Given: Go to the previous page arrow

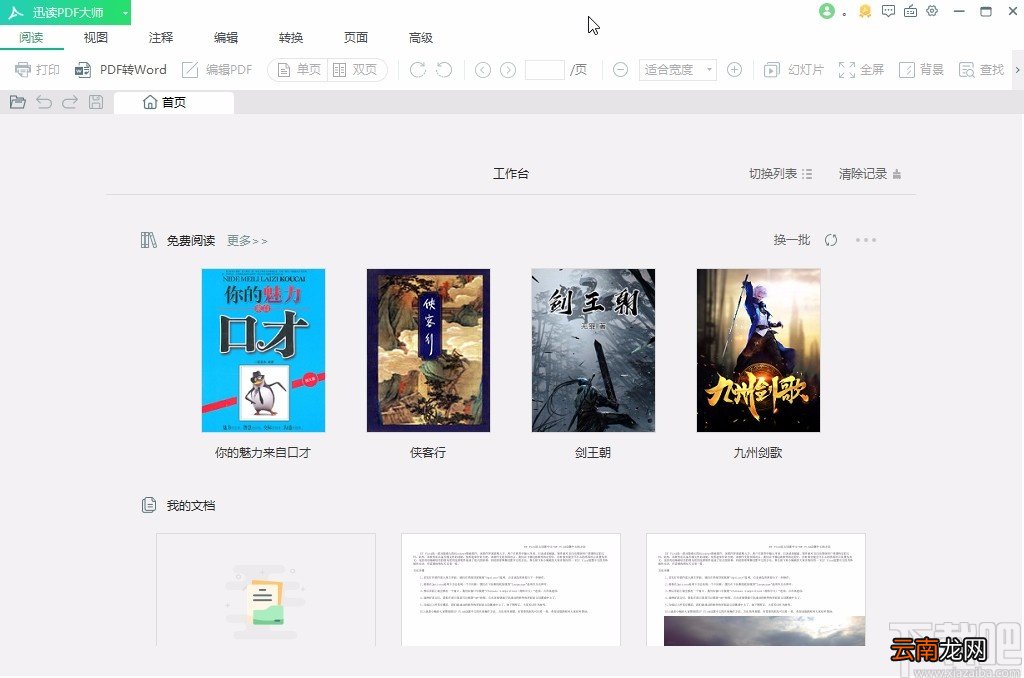Looking at the screenshot, I should tap(483, 69).
